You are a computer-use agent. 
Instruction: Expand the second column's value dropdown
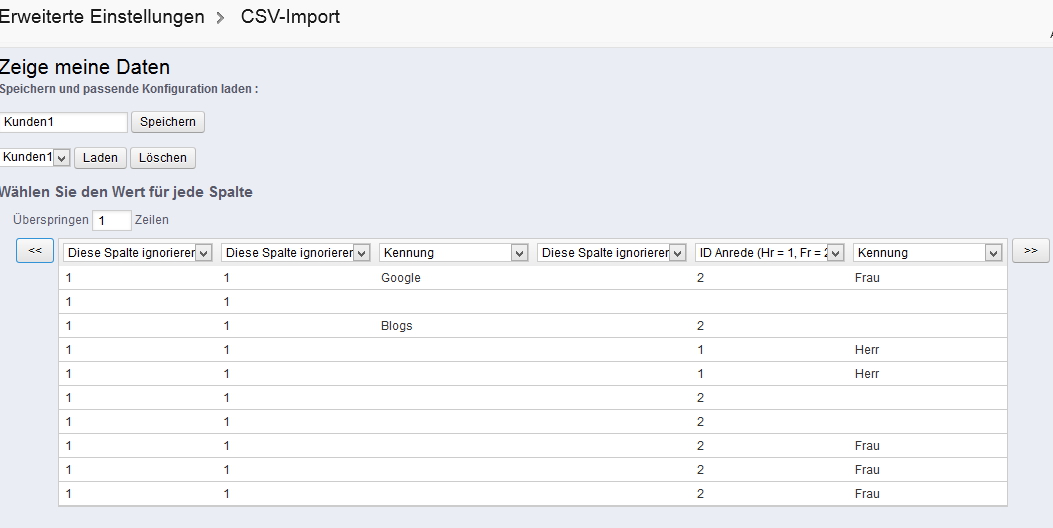click(x=296, y=253)
